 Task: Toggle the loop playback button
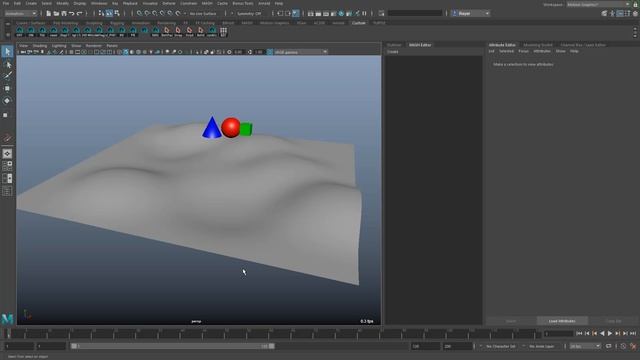click(x=609, y=346)
